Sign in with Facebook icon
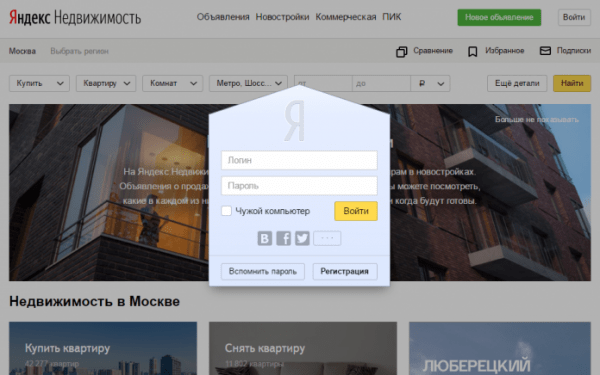The width and height of the screenshot is (600, 375). (x=284, y=238)
